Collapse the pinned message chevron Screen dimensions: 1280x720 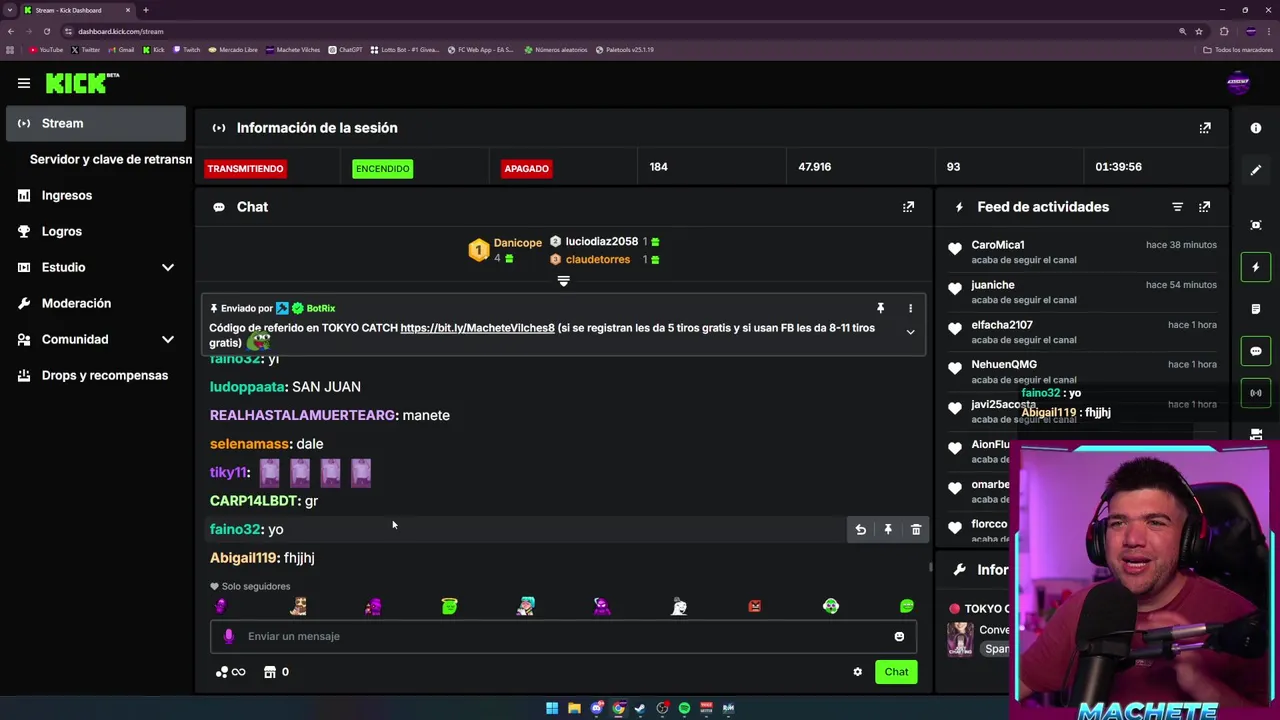[910, 332]
